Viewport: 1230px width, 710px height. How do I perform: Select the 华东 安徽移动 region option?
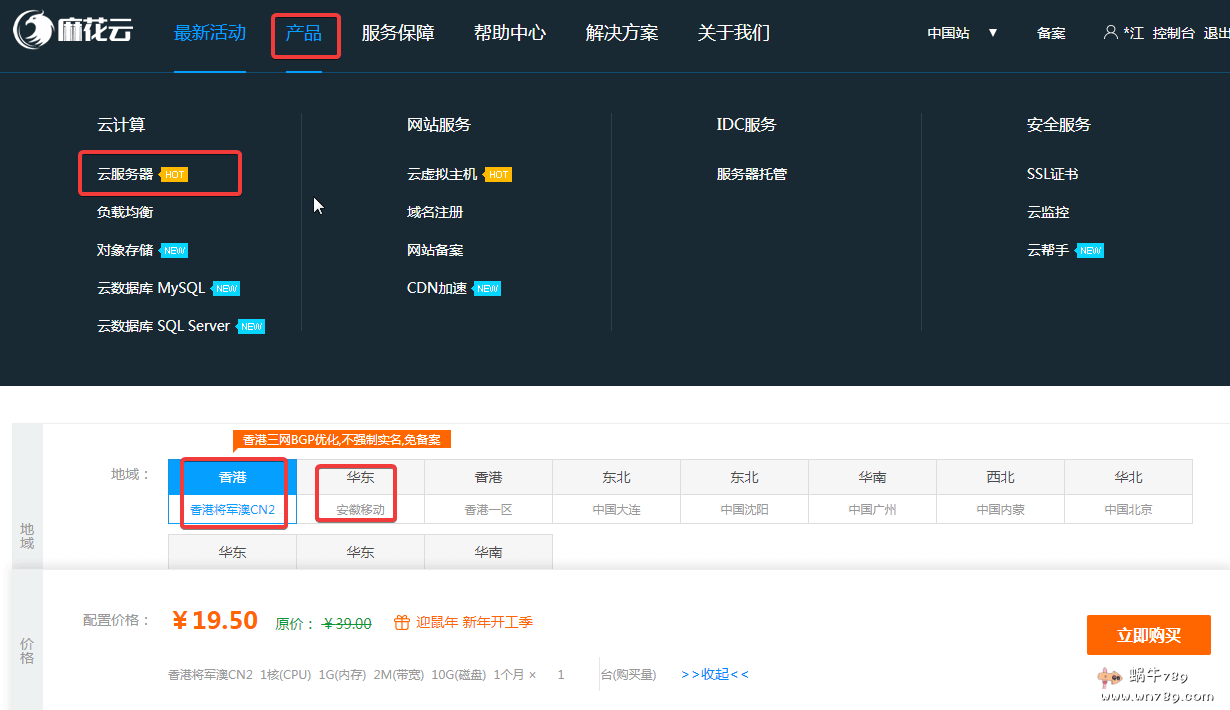tap(360, 492)
